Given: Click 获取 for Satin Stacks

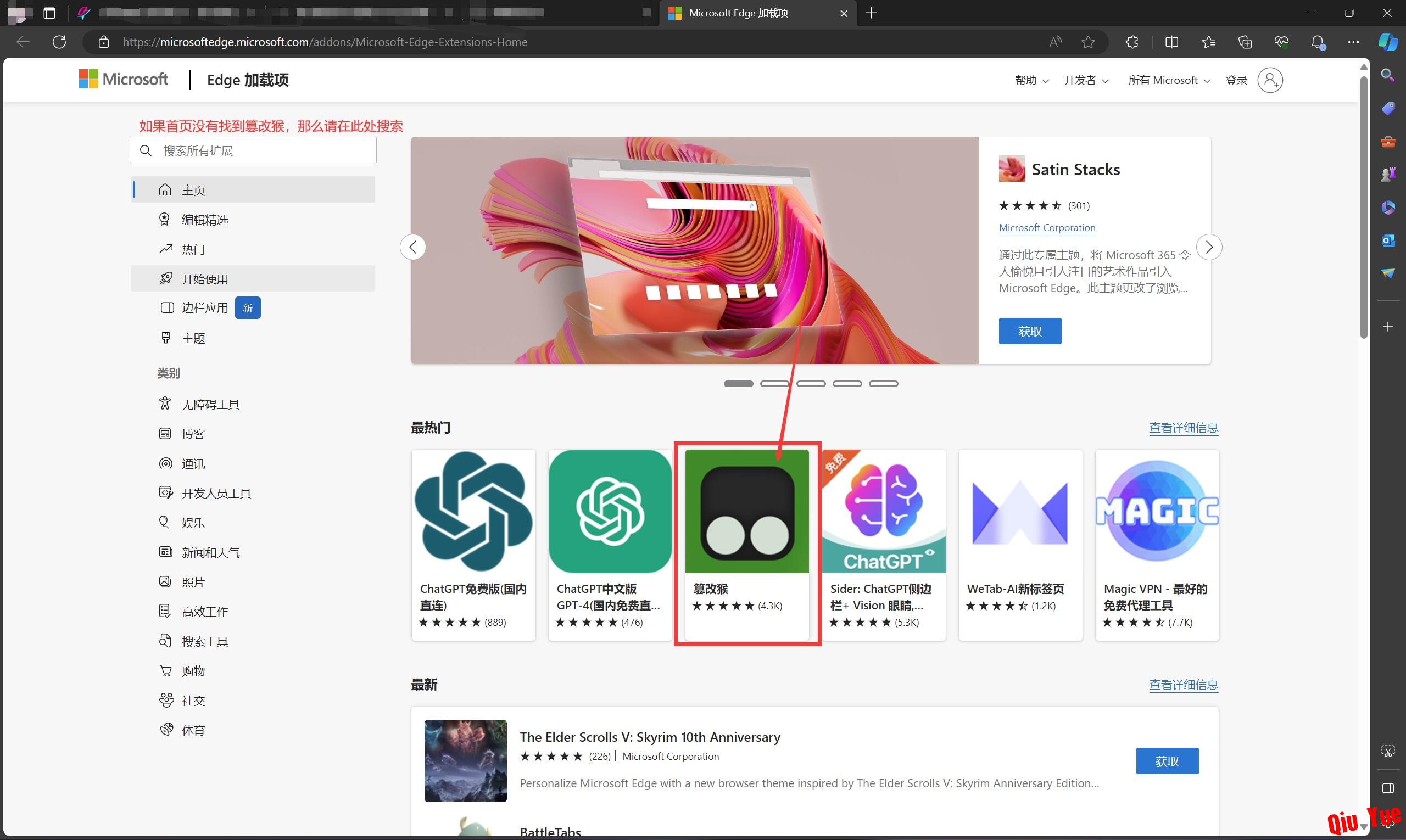Looking at the screenshot, I should click(x=1030, y=331).
